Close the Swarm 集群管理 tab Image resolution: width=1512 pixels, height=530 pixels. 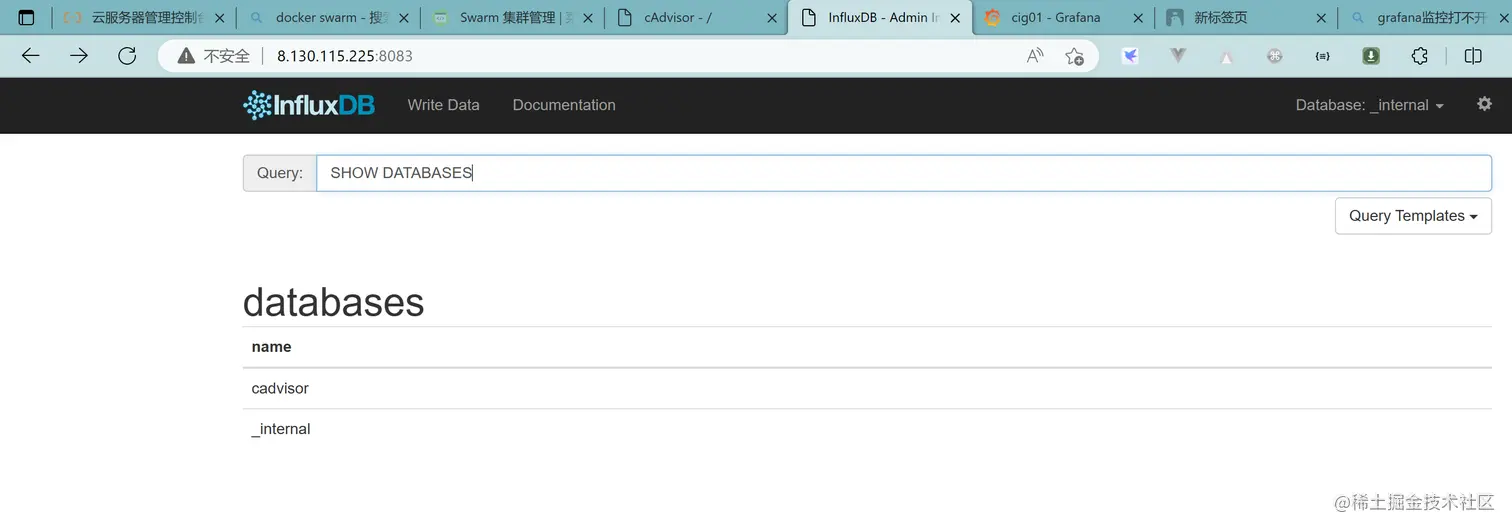pyautogui.click(x=586, y=18)
